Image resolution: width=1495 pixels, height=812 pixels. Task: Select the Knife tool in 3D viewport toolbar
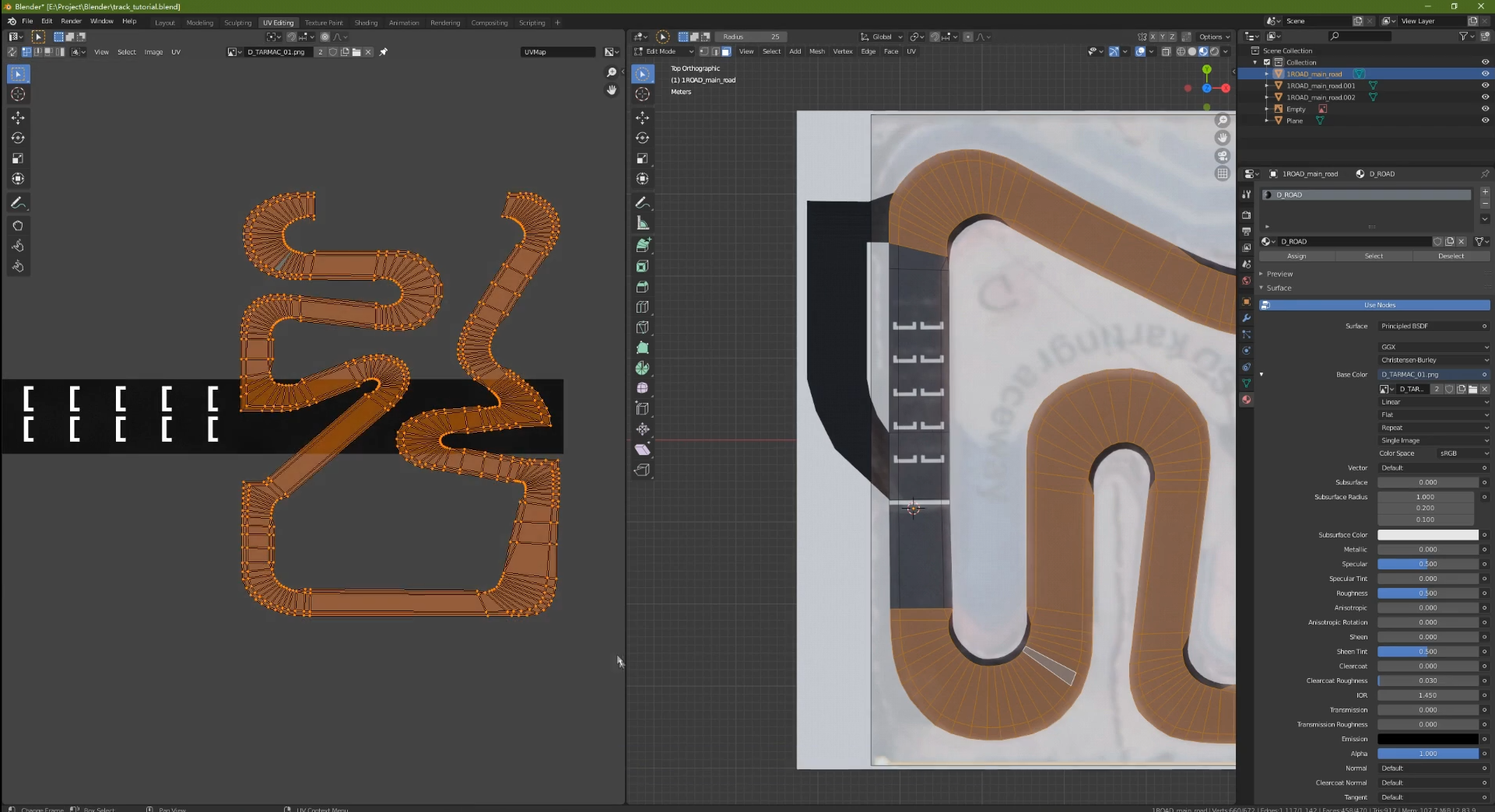(x=642, y=327)
